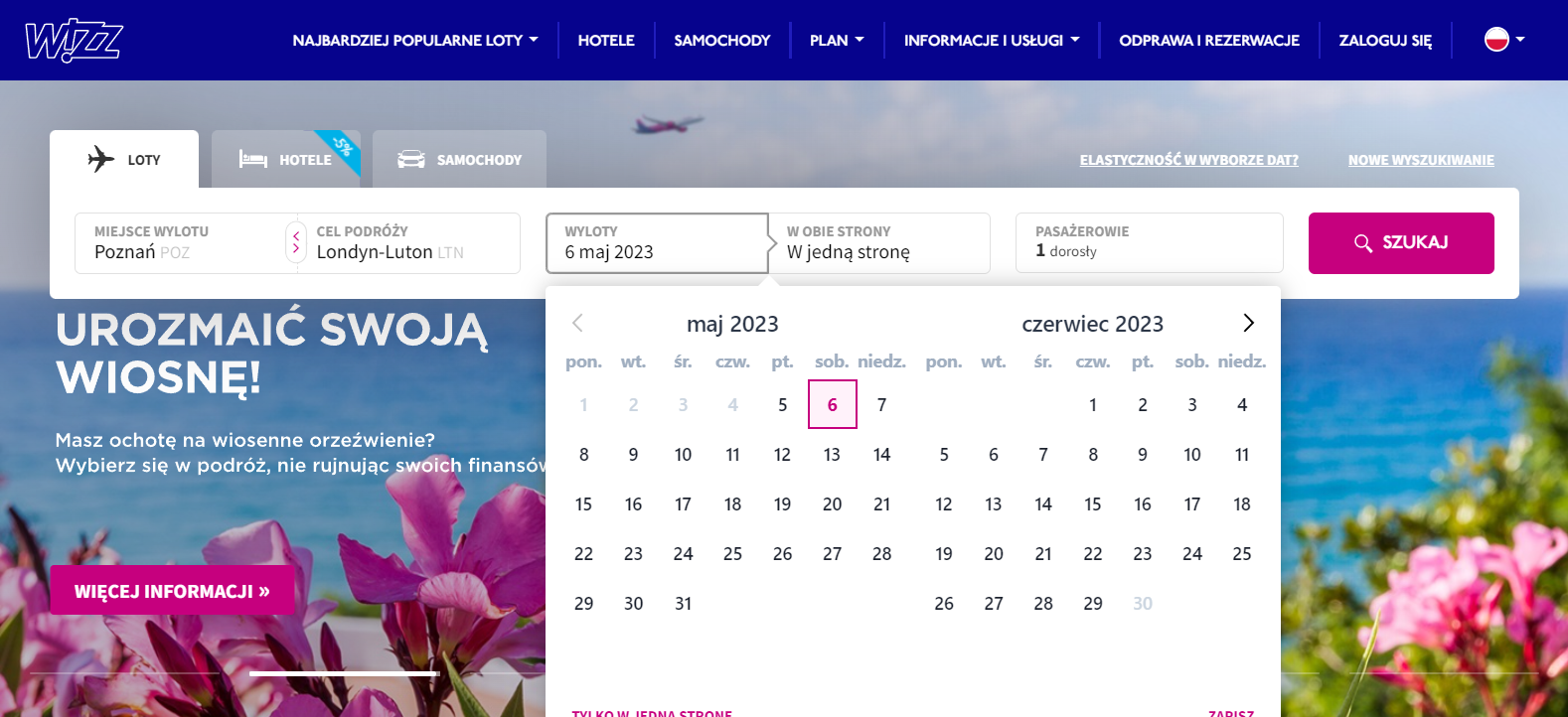Open Odprawa i rezerwacje

1209,41
